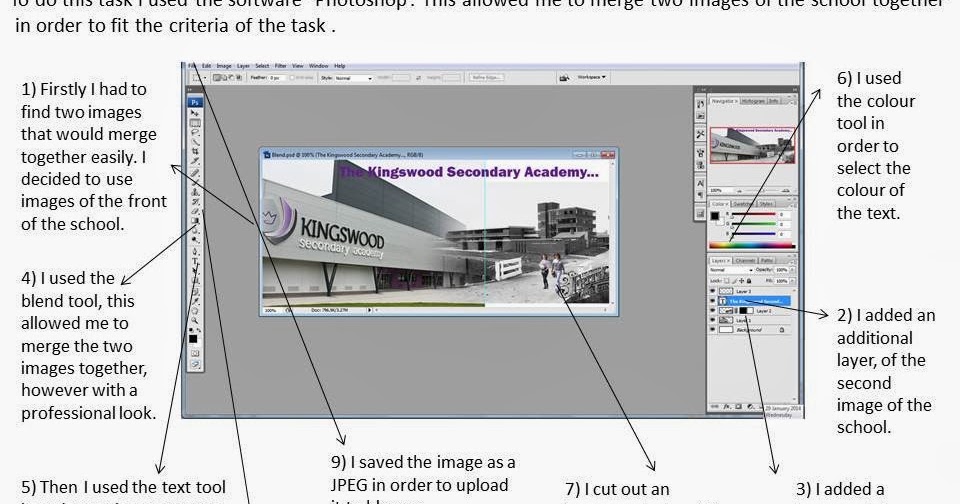The width and height of the screenshot is (960, 504).
Task: Click the Feather input field
Action: click(278, 78)
